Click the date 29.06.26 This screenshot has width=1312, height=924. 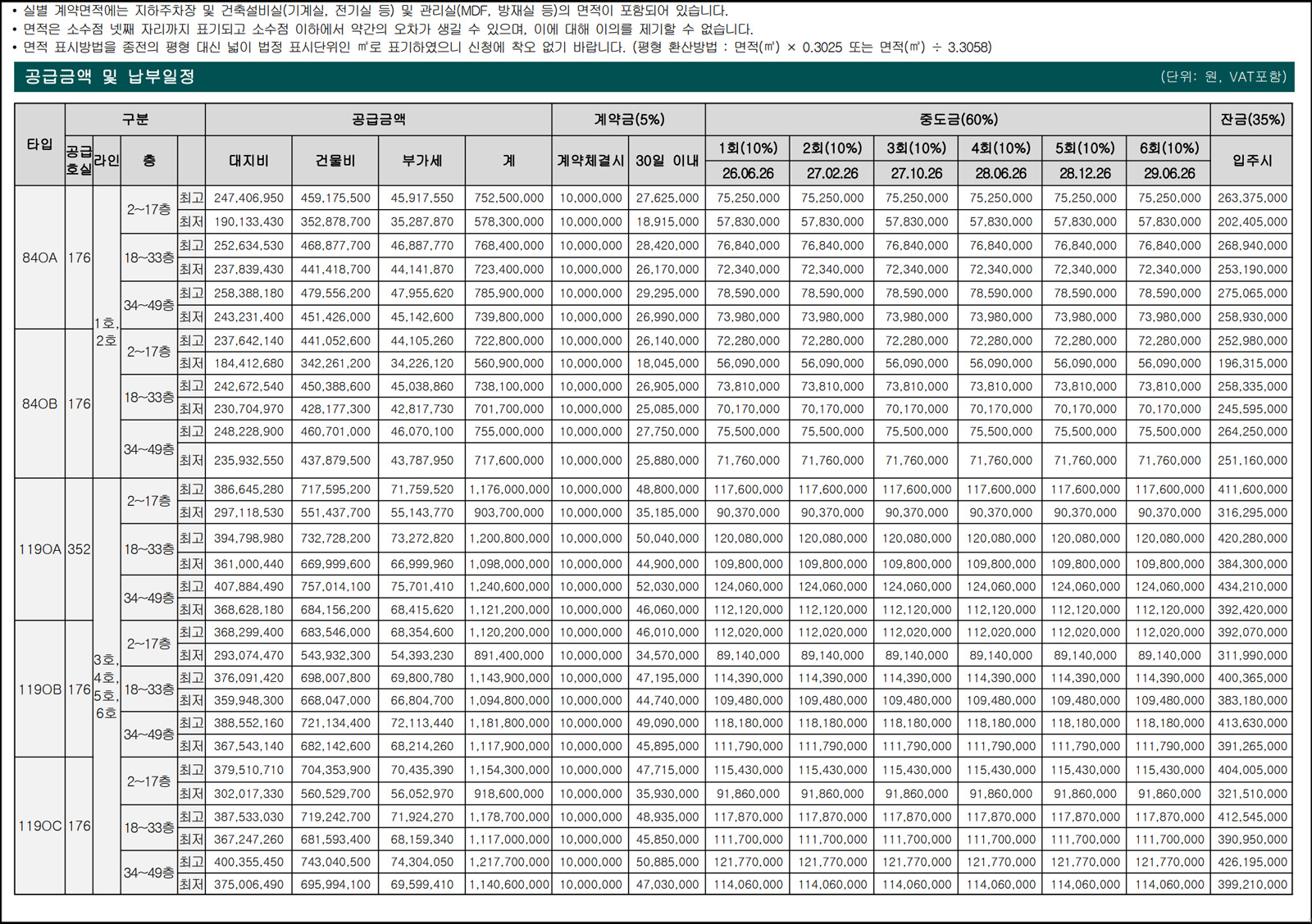pos(1169,174)
